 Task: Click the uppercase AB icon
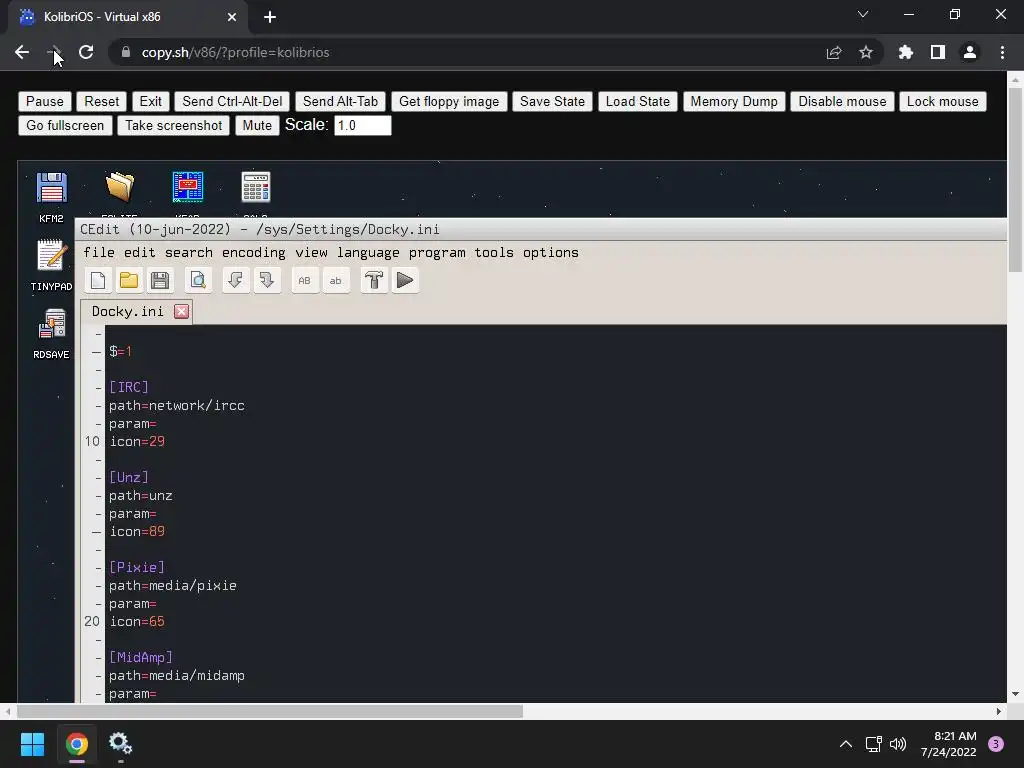[x=304, y=280]
